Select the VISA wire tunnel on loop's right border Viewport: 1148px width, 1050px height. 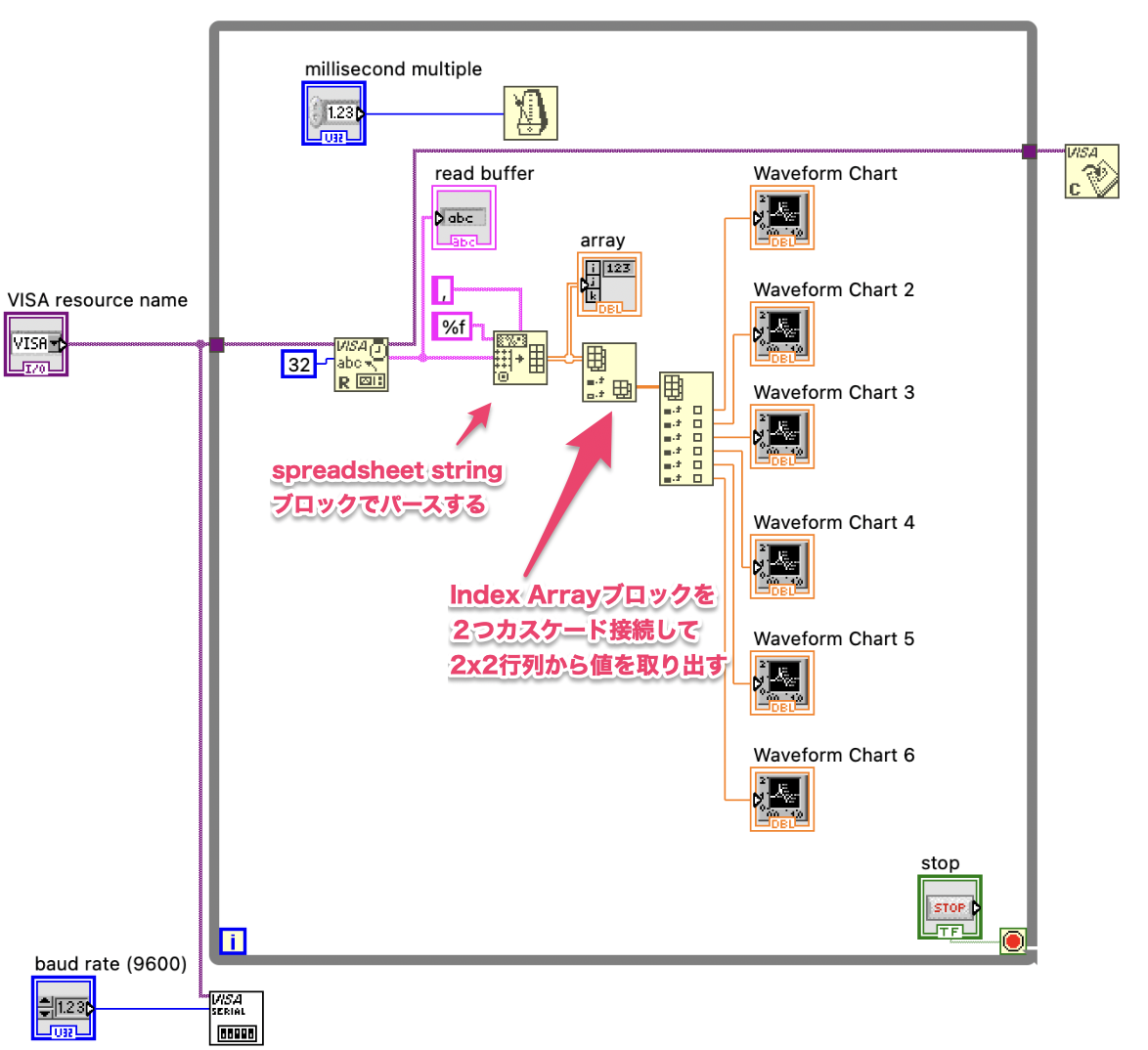click(x=1030, y=152)
